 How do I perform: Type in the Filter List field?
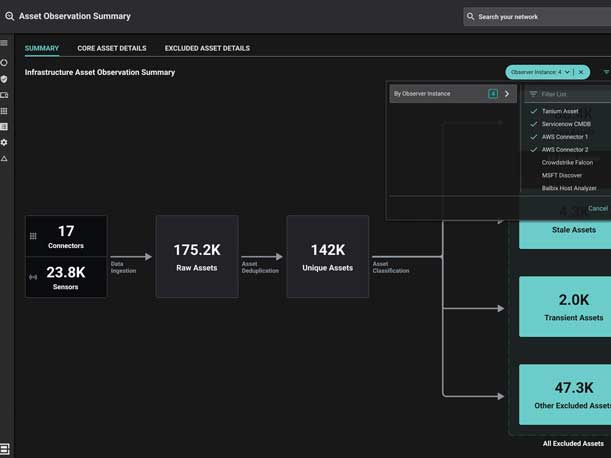tap(570, 94)
